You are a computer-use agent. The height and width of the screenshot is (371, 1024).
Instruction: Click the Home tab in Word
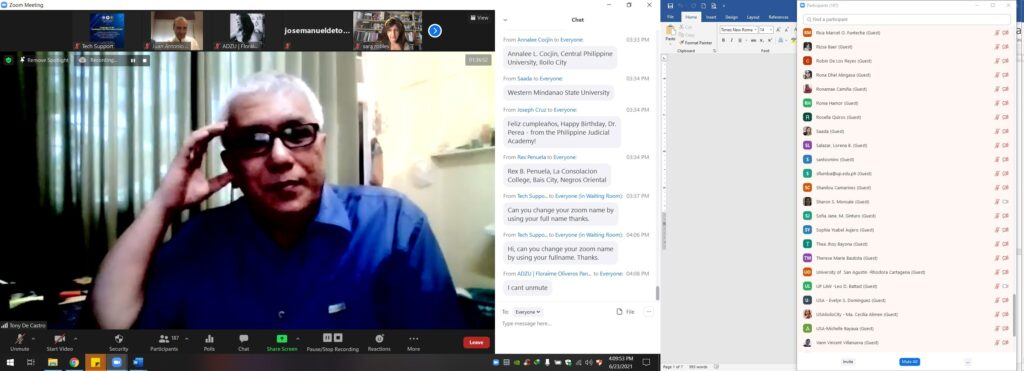click(691, 17)
